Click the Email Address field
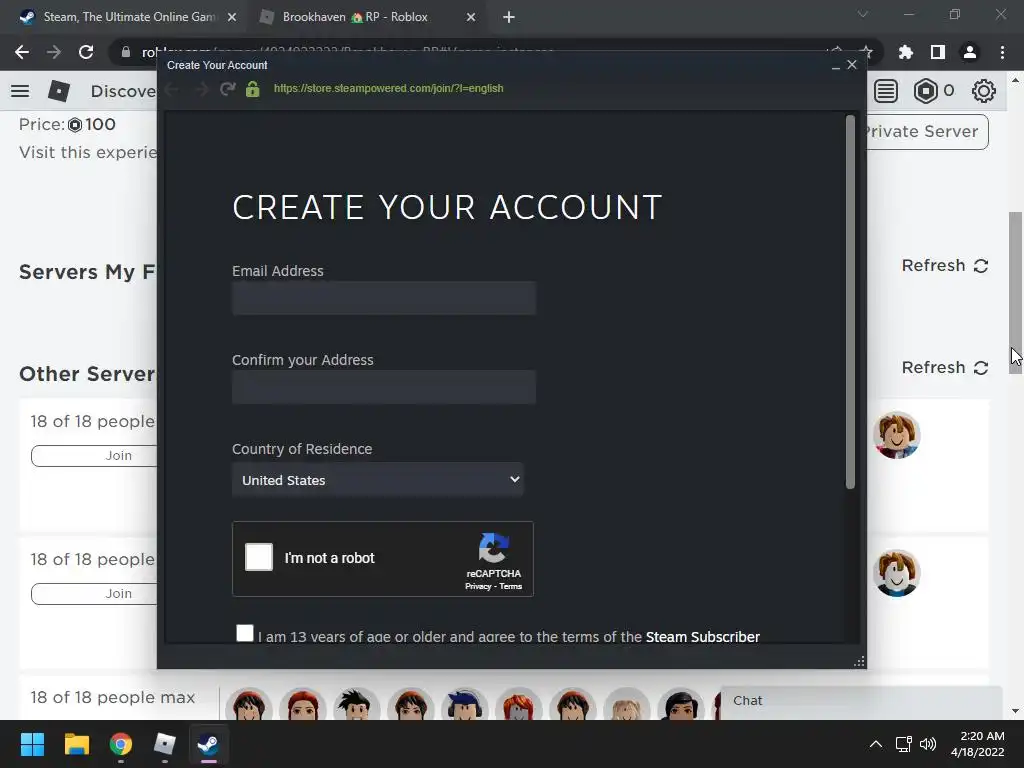Image resolution: width=1024 pixels, height=768 pixels. (384, 298)
